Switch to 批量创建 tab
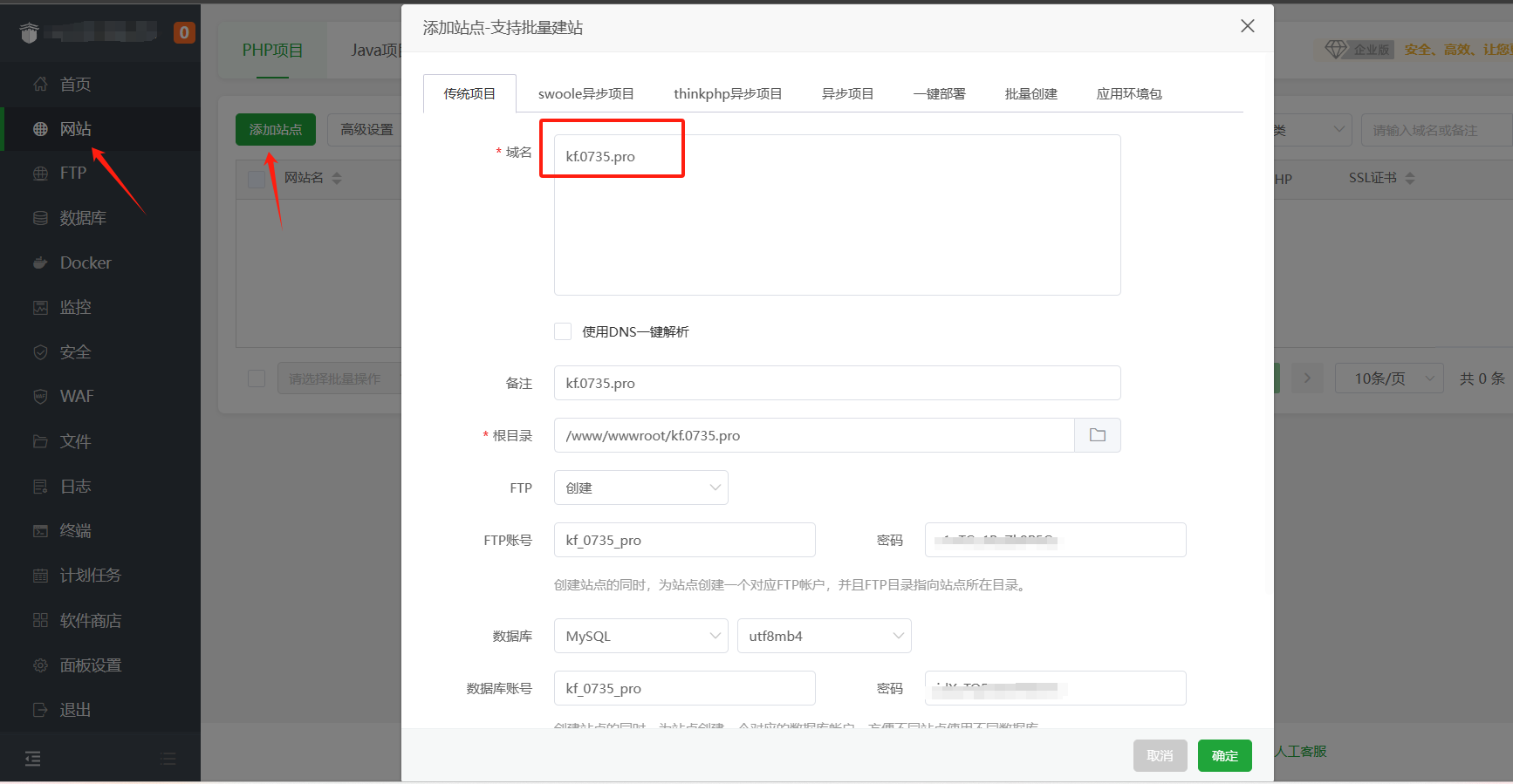Screen dimensions: 1513x784 tap(1031, 93)
